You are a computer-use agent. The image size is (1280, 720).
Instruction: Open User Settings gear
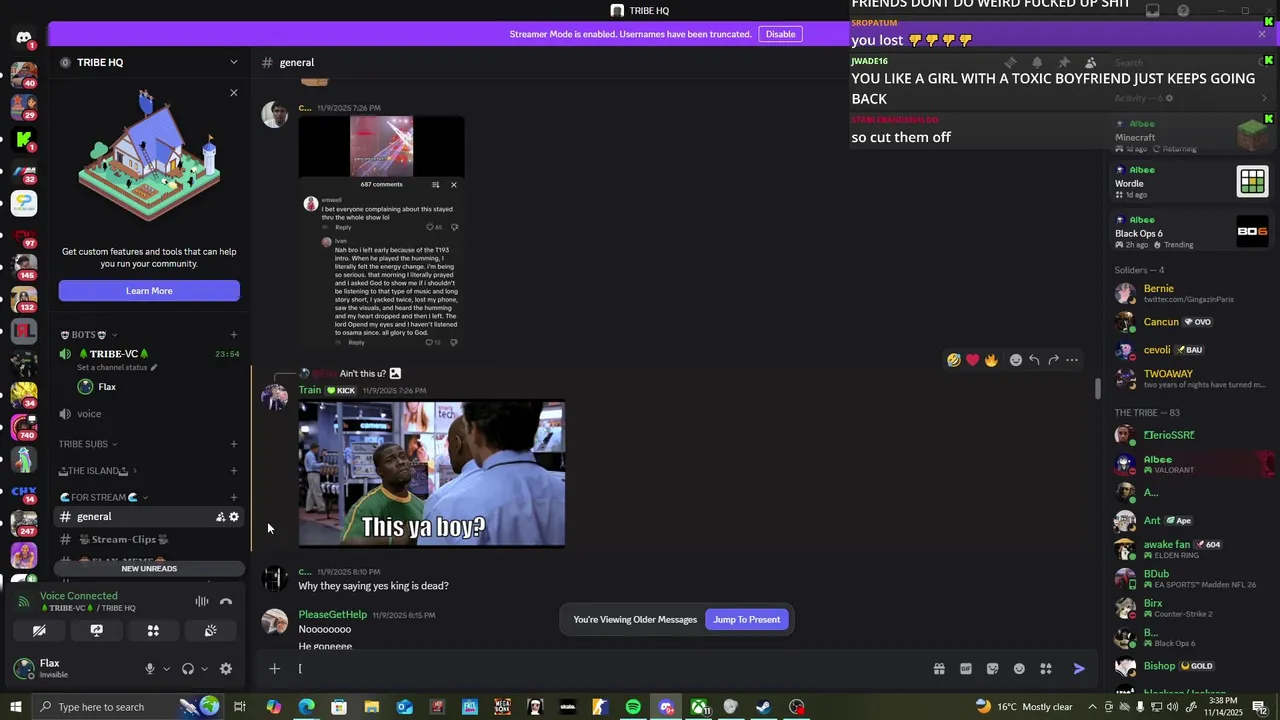pyautogui.click(x=226, y=669)
